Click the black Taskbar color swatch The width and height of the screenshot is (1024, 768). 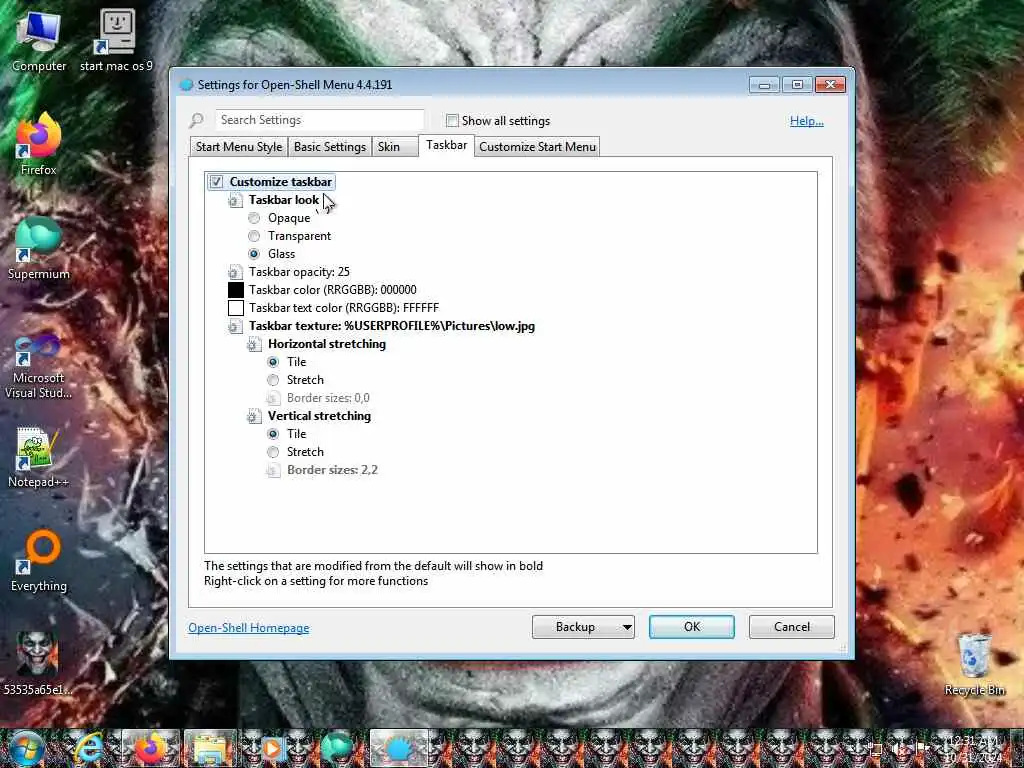(236, 290)
